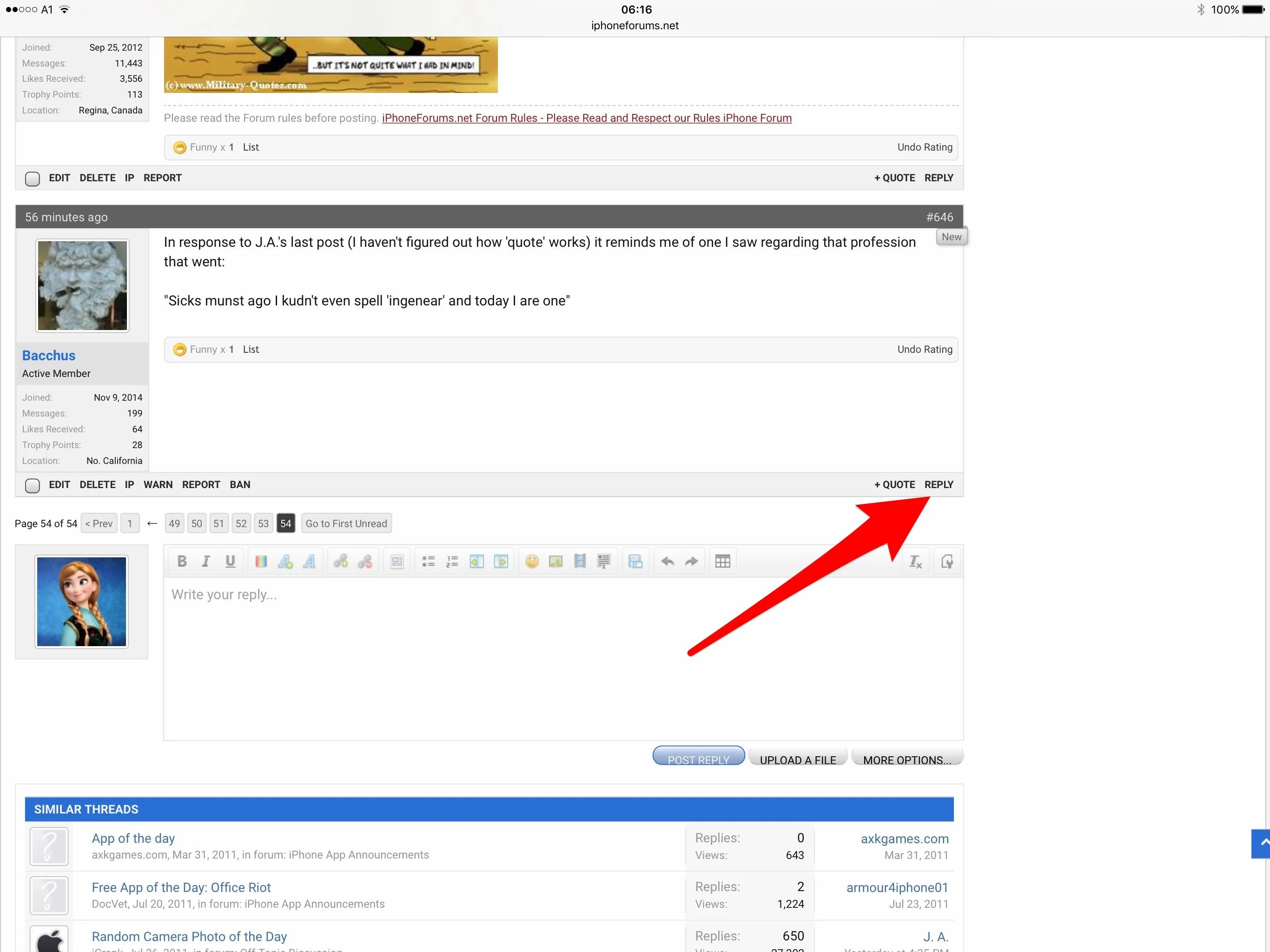
Task: Select checkbox on Bacchus's post
Action: click(33, 485)
